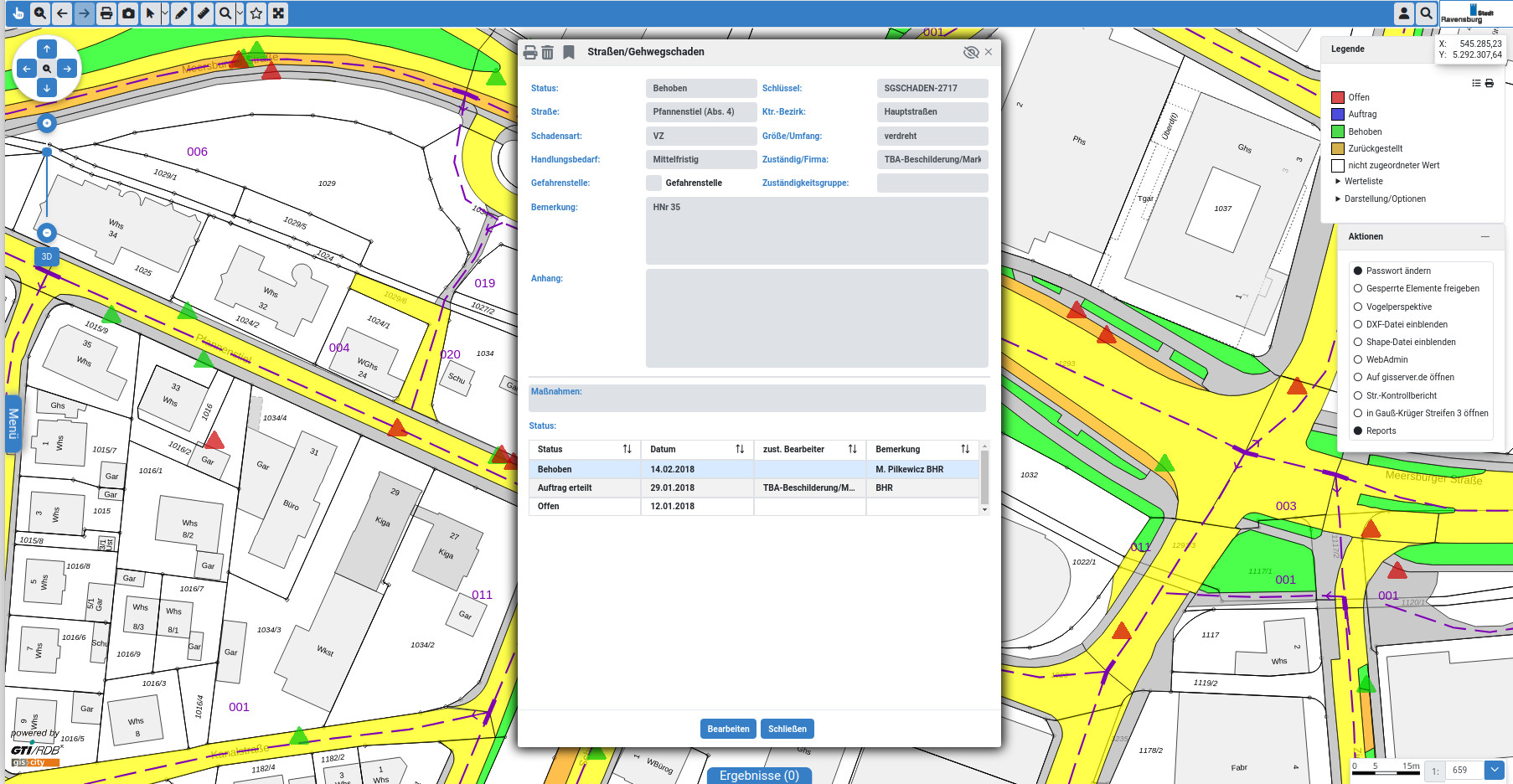
Task: Expand the Werteliste section in legend
Action: tap(1363, 181)
